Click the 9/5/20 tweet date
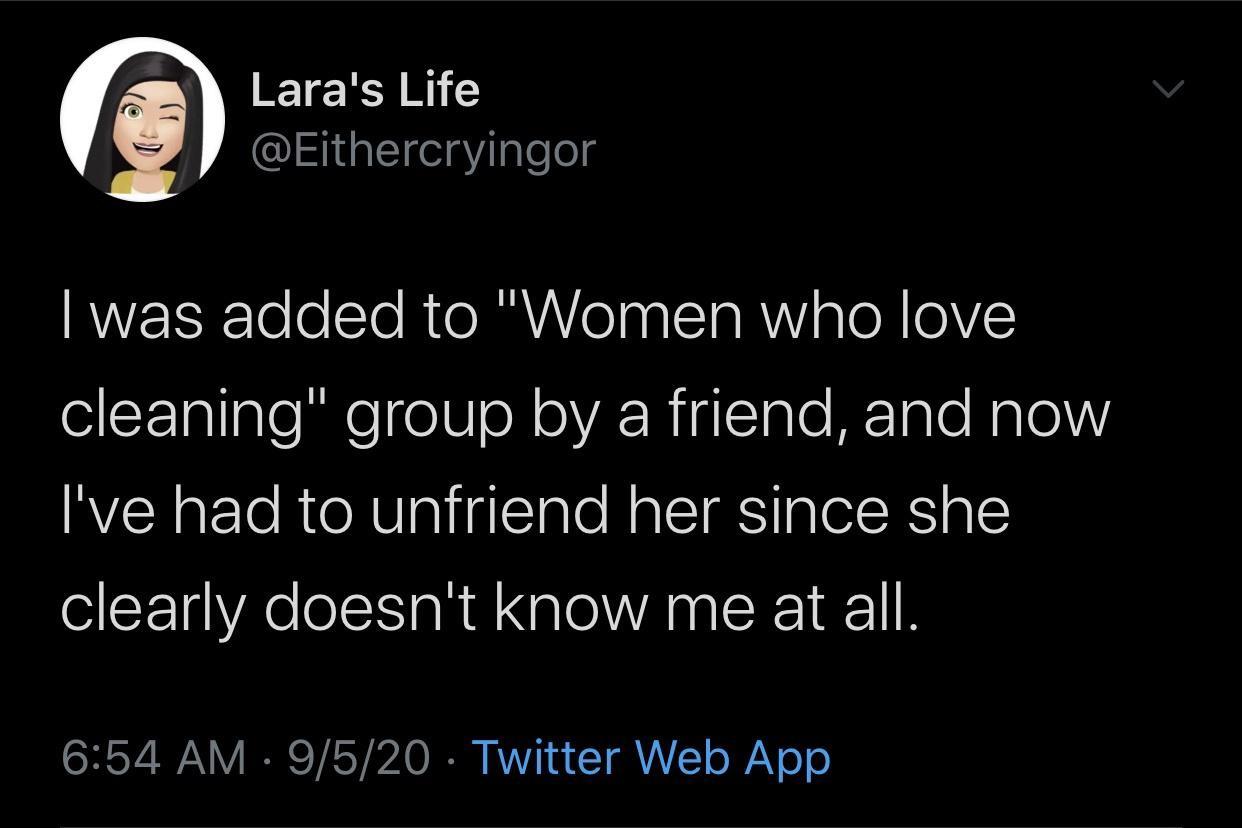The image size is (1242, 828). coord(358,758)
